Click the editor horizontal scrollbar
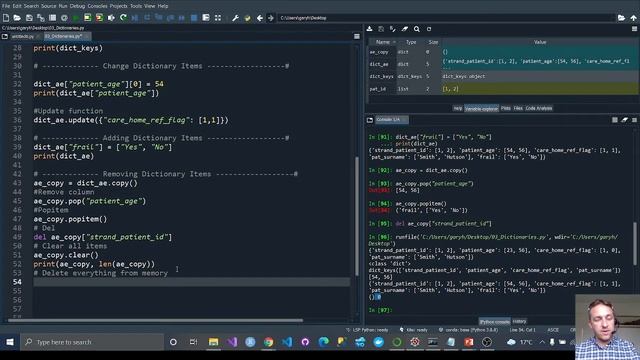 point(155,320)
